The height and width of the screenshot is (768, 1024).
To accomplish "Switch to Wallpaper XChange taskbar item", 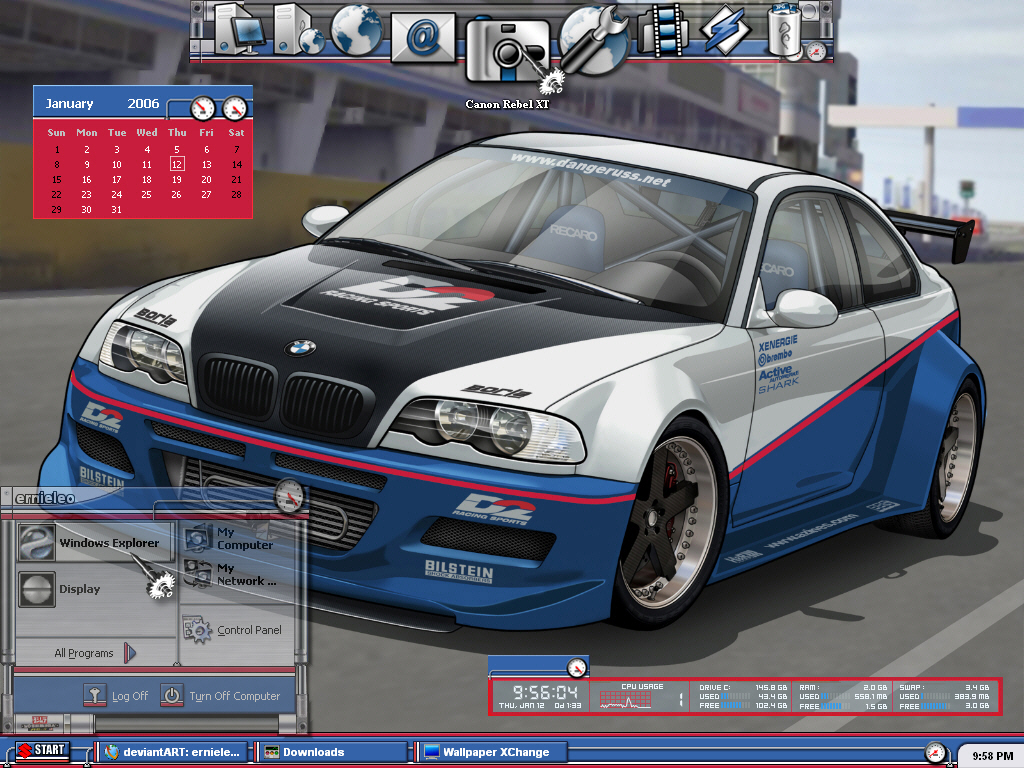I will 489,752.
